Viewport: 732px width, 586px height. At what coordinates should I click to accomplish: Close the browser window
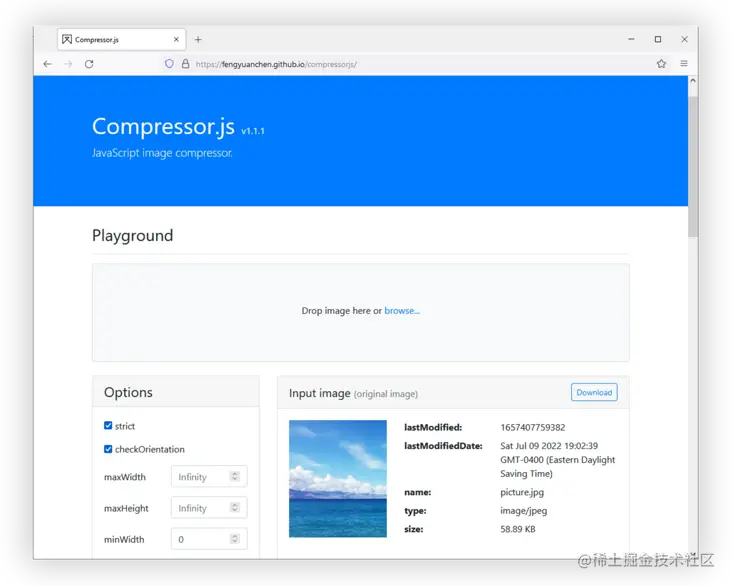684,39
